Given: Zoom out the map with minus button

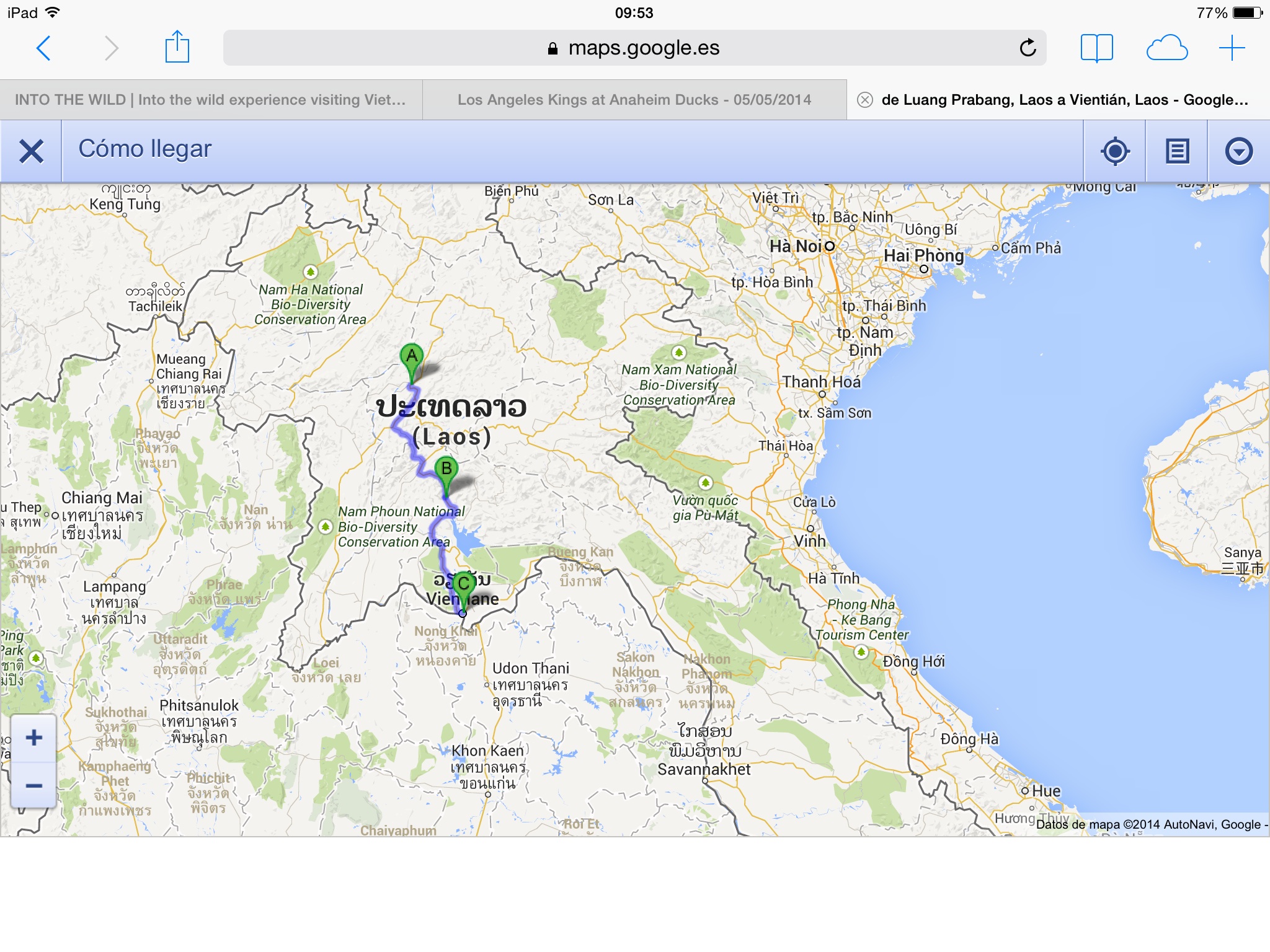Looking at the screenshot, I should (34, 785).
